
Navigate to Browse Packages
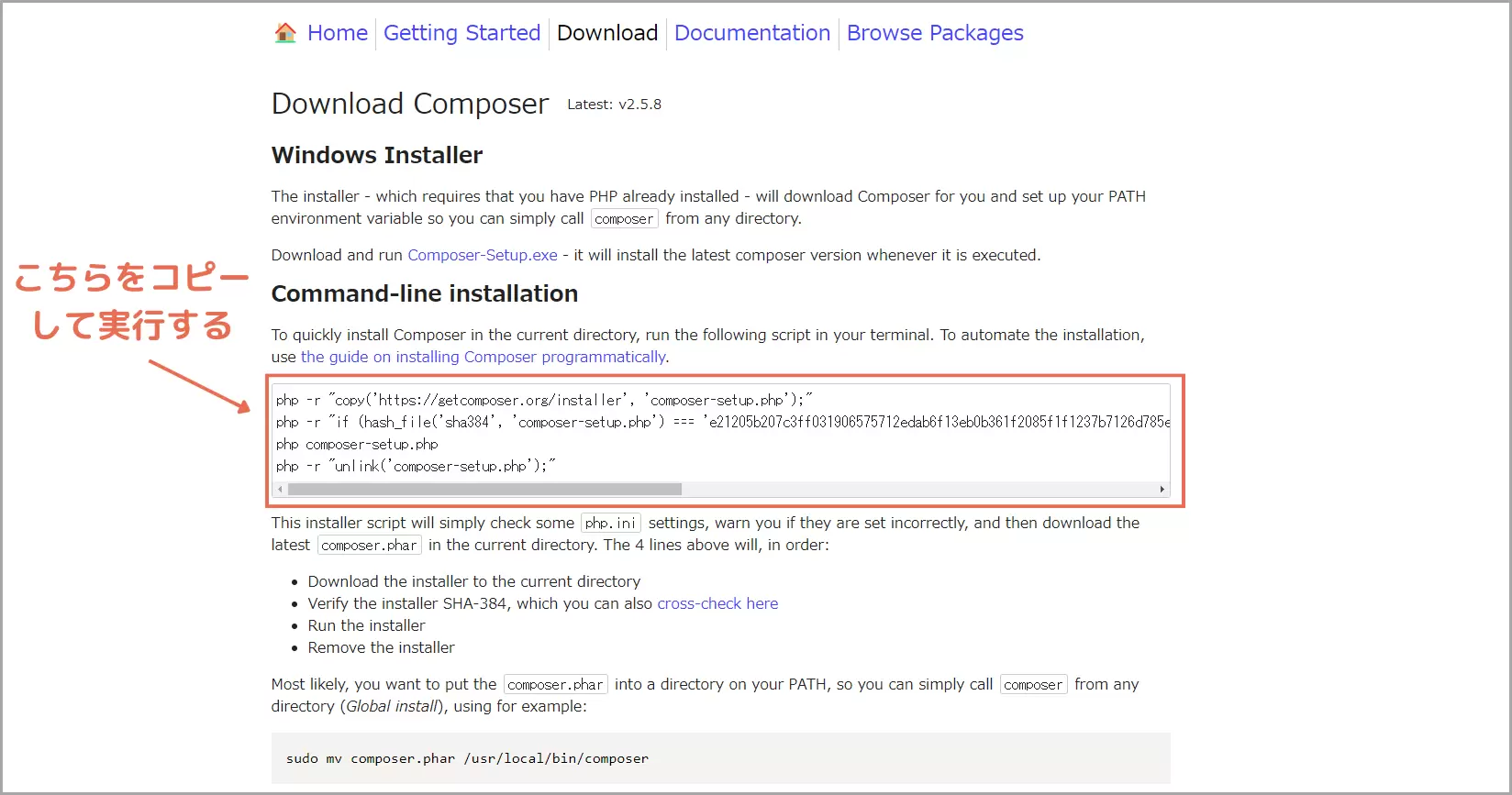(x=935, y=33)
